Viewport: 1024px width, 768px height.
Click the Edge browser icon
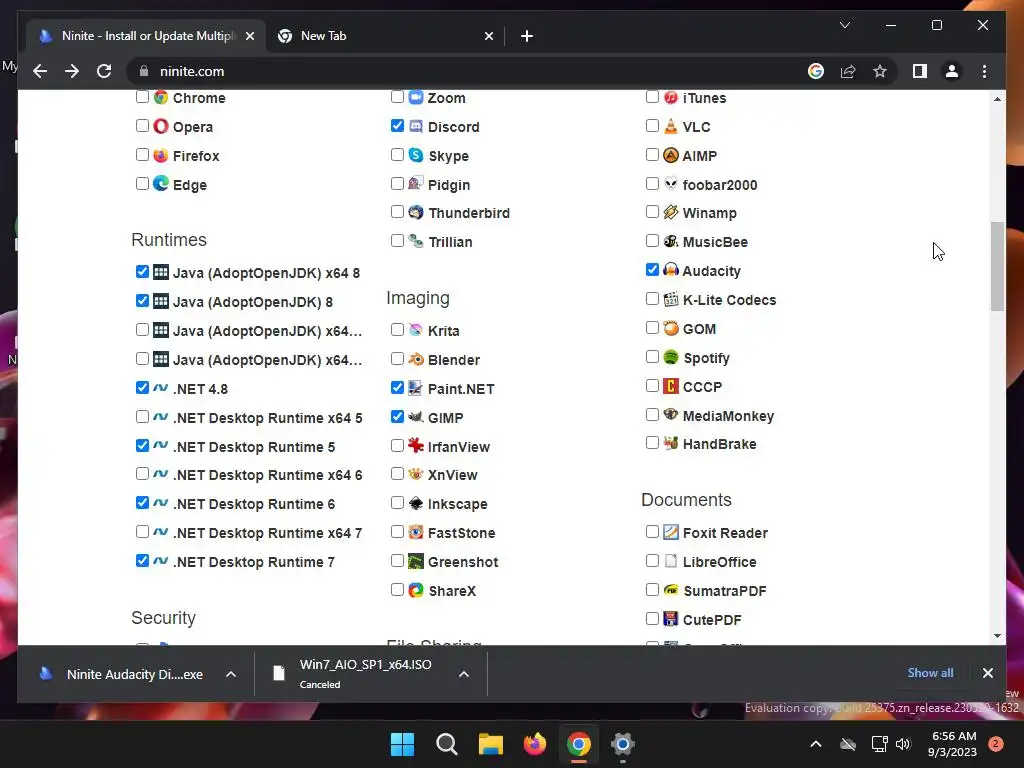point(161,184)
